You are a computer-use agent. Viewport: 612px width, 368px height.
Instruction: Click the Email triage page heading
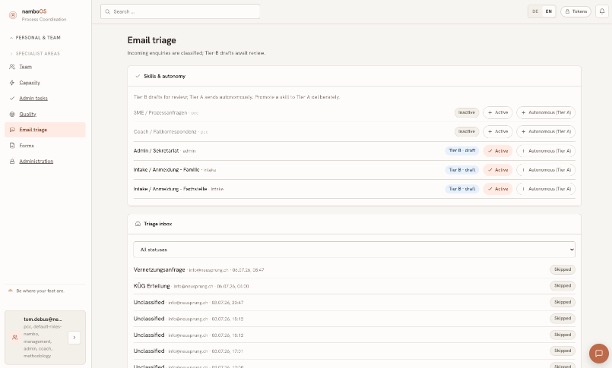[x=151, y=40]
